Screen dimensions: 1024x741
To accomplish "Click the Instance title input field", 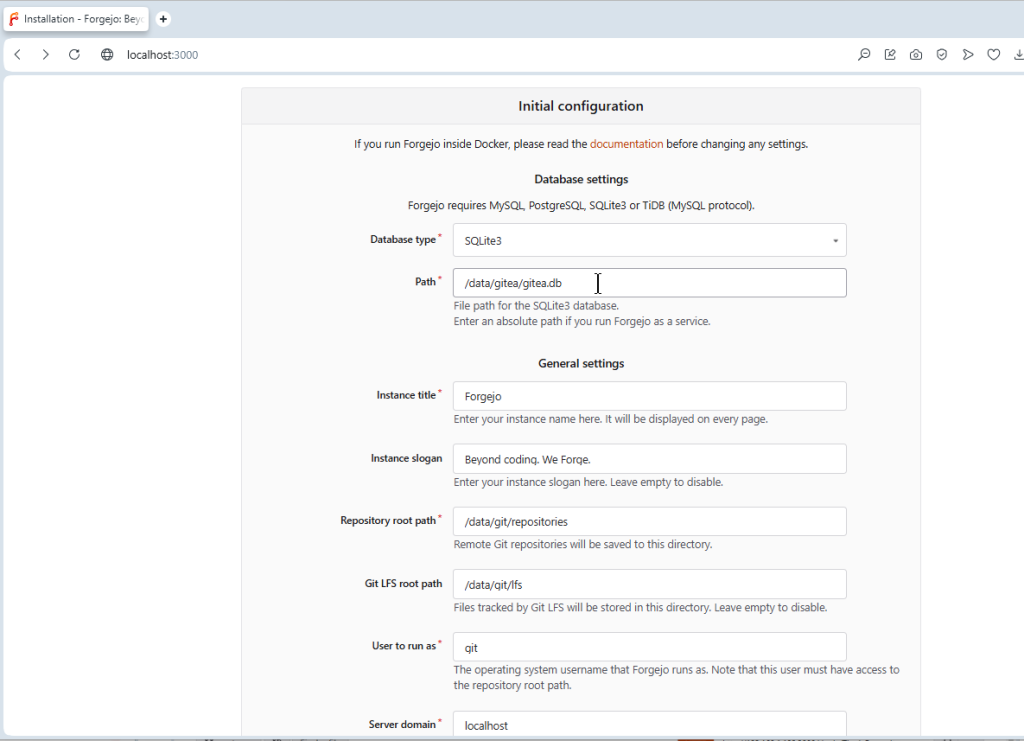I will (649, 396).
